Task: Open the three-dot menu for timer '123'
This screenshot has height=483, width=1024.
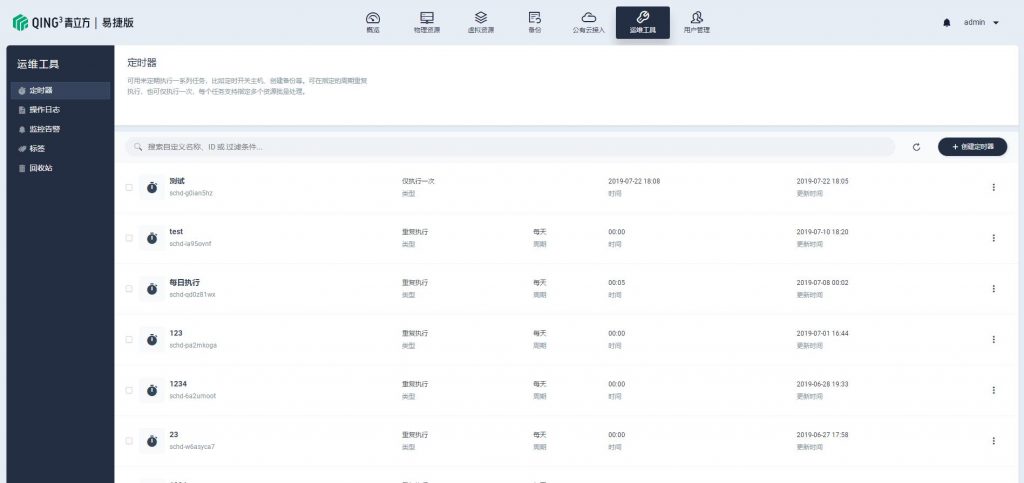Action: click(x=993, y=339)
